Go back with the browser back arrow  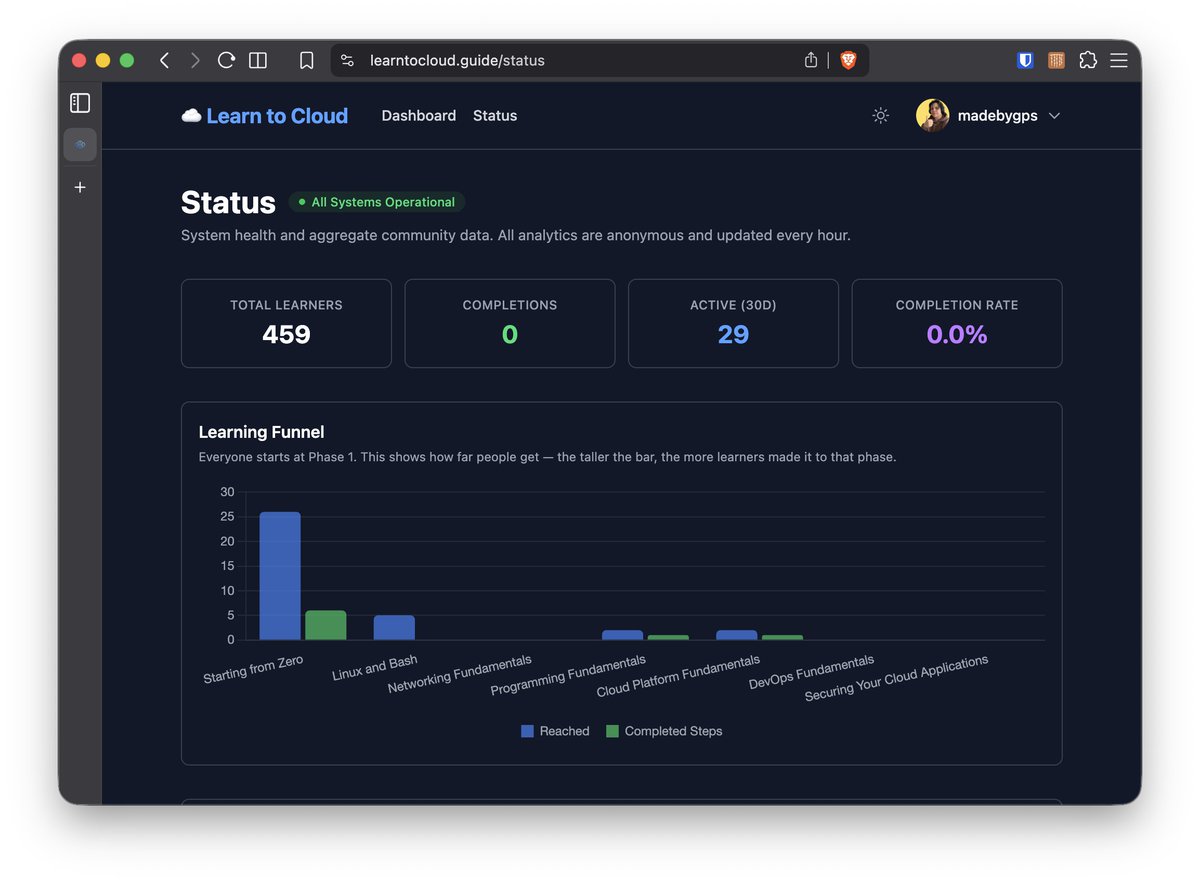tap(164, 60)
